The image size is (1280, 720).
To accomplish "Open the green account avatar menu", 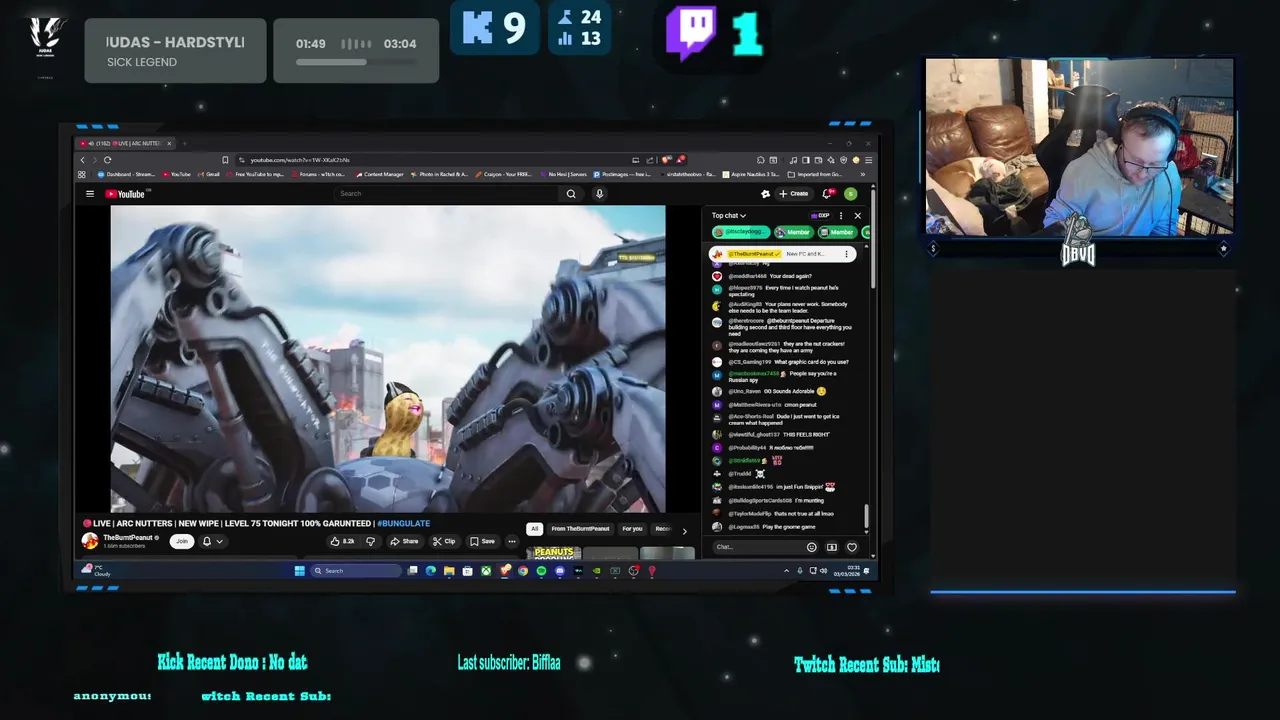I will coord(850,194).
